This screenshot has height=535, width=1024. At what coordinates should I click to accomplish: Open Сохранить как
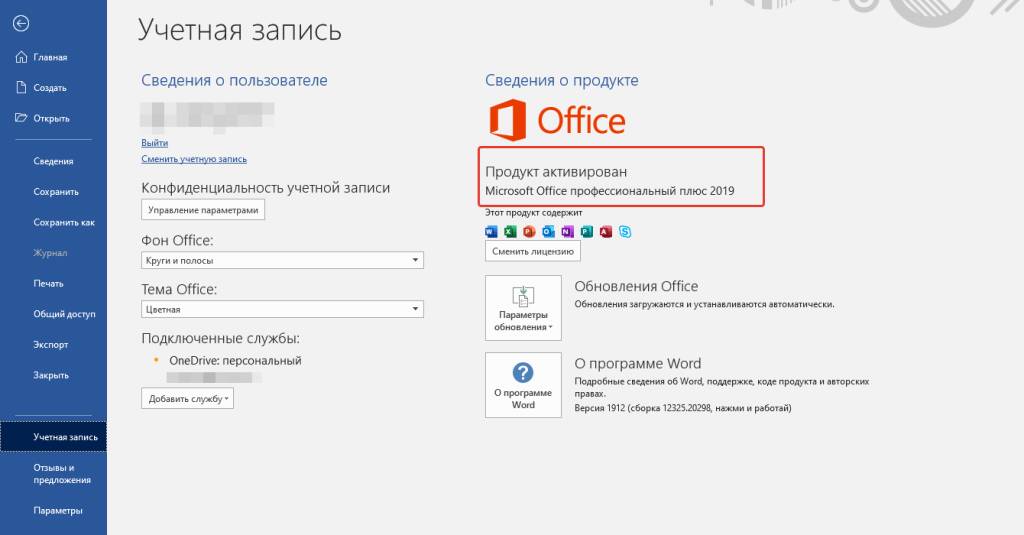(53, 223)
